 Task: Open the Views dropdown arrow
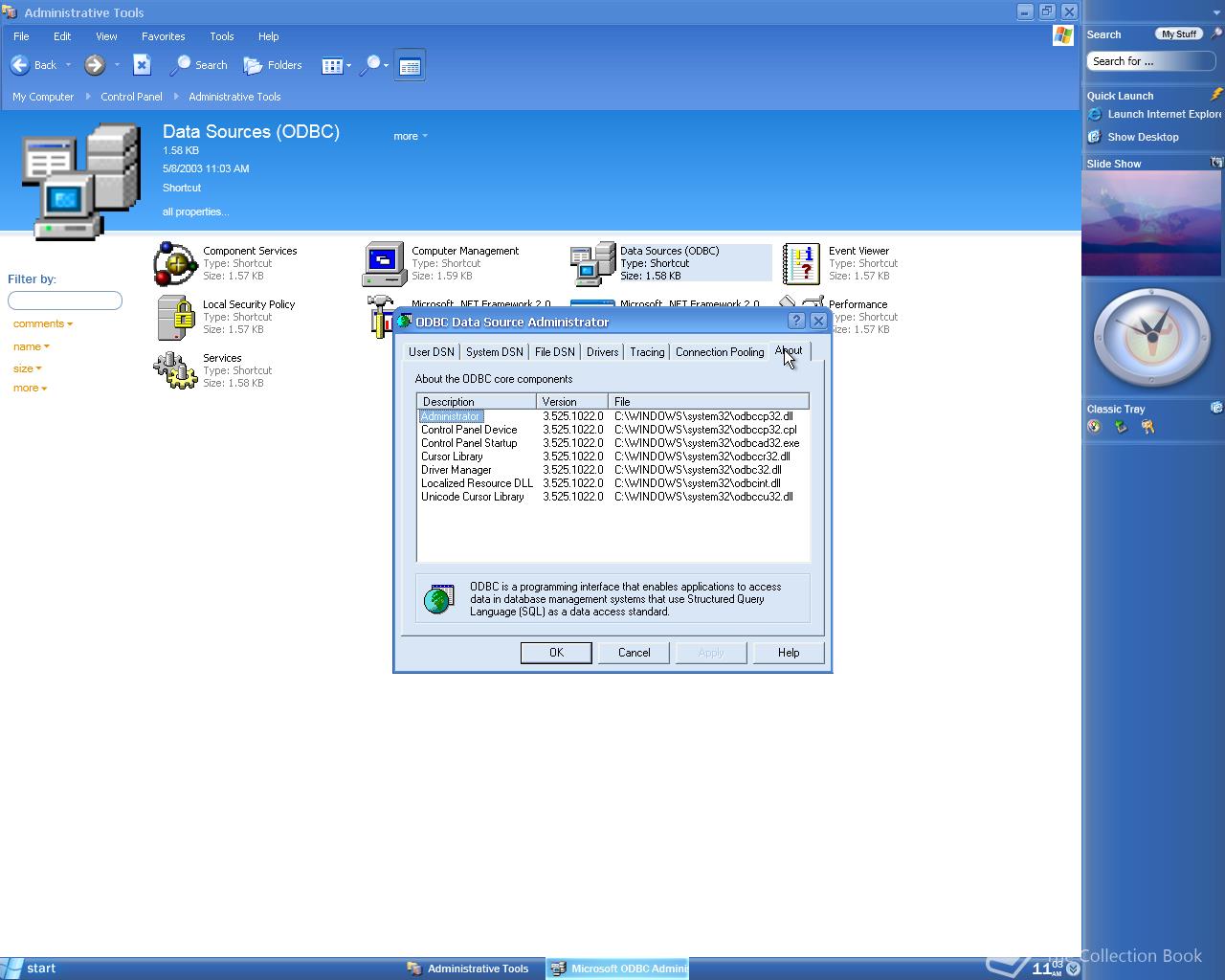click(x=348, y=66)
